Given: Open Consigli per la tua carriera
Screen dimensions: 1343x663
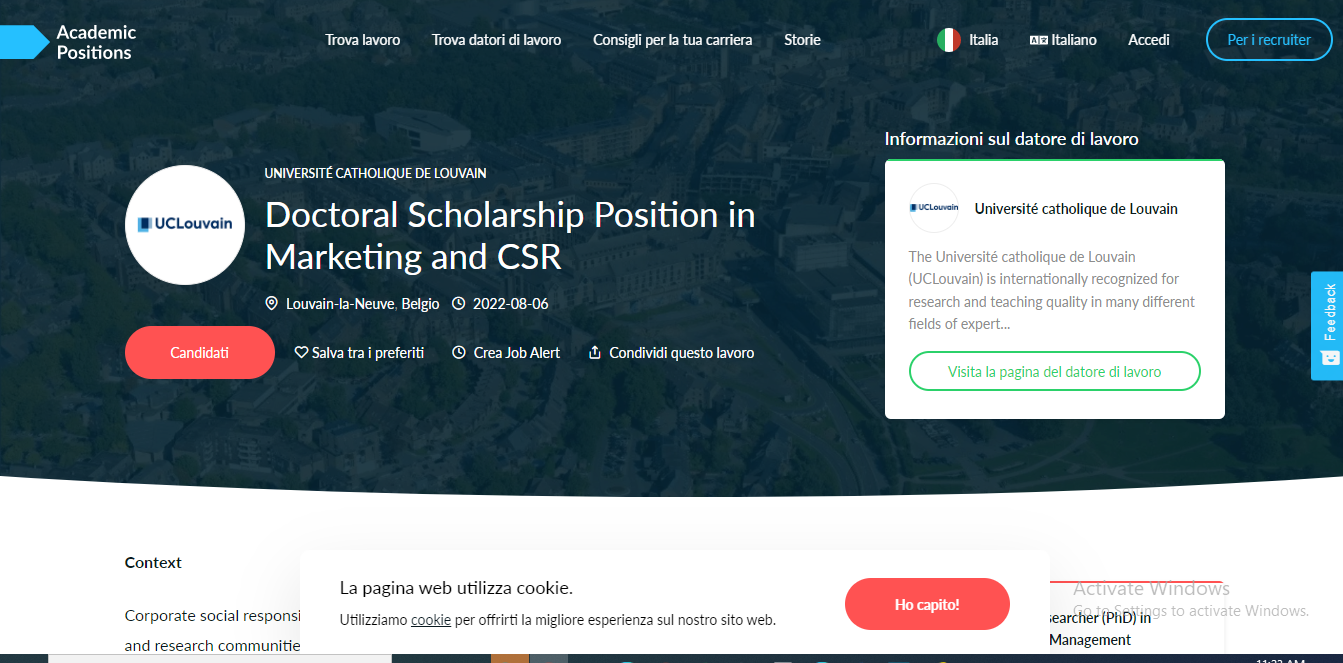Looking at the screenshot, I should pyautogui.click(x=672, y=40).
